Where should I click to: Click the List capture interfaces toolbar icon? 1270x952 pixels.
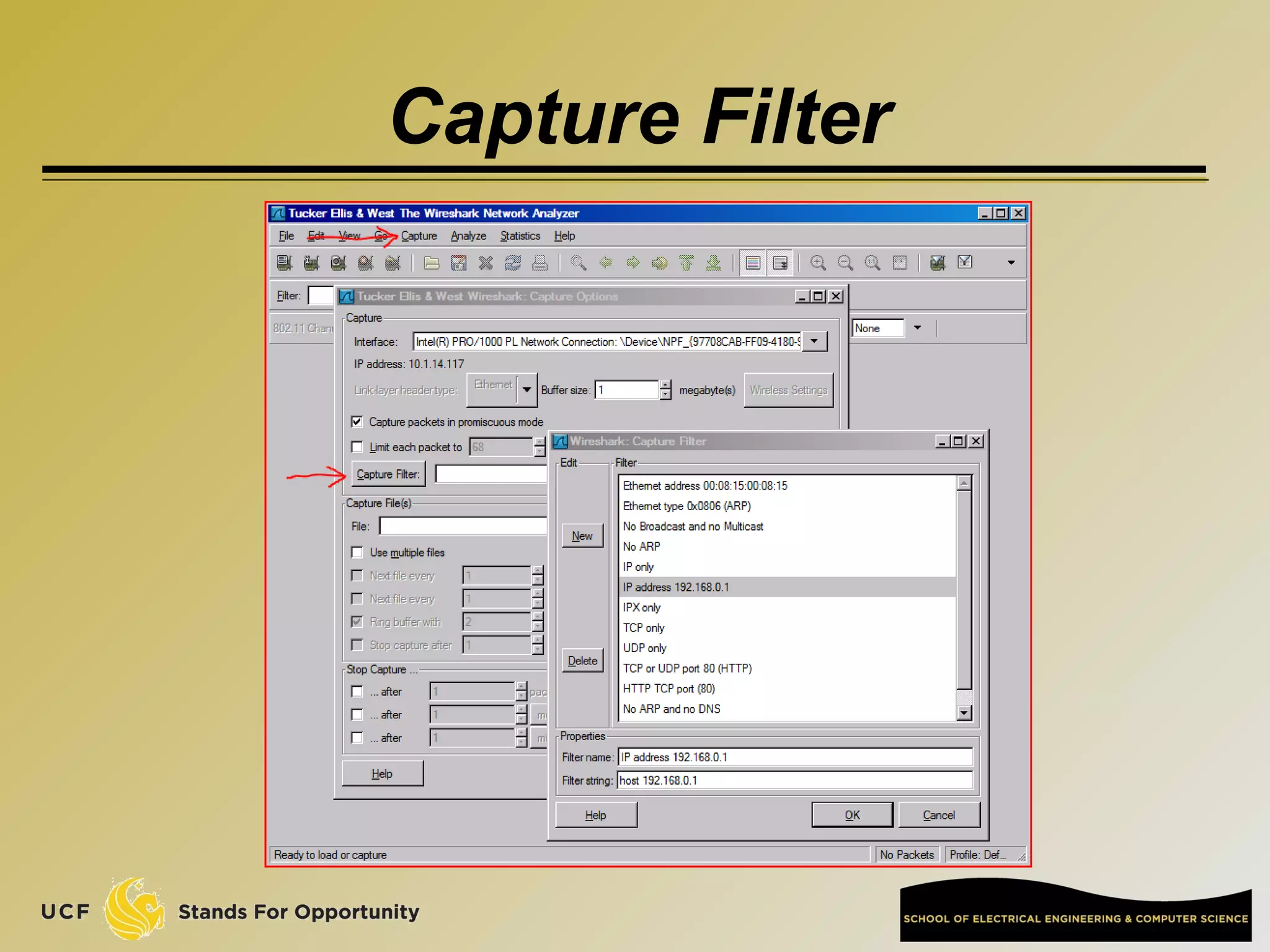click(x=285, y=263)
